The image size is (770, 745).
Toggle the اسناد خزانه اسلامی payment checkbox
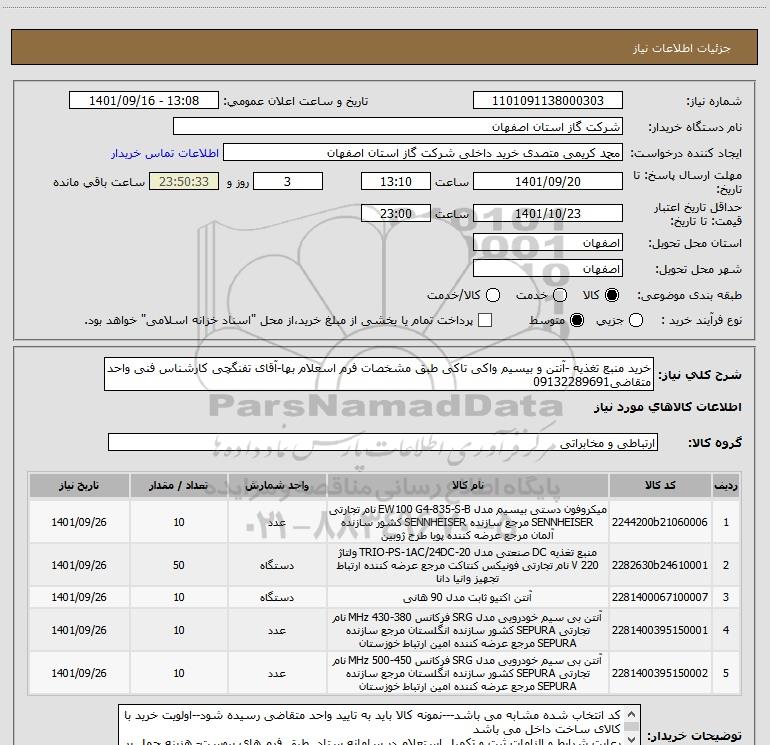(485, 320)
